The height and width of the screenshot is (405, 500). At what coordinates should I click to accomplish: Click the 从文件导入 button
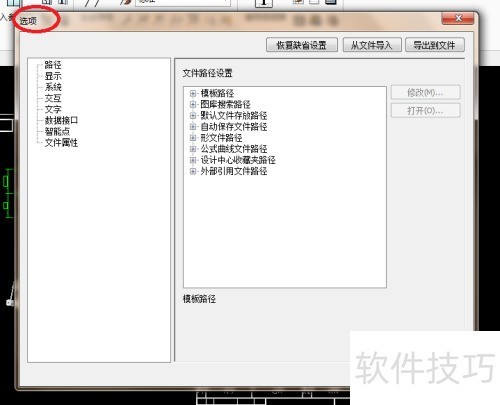[372, 45]
